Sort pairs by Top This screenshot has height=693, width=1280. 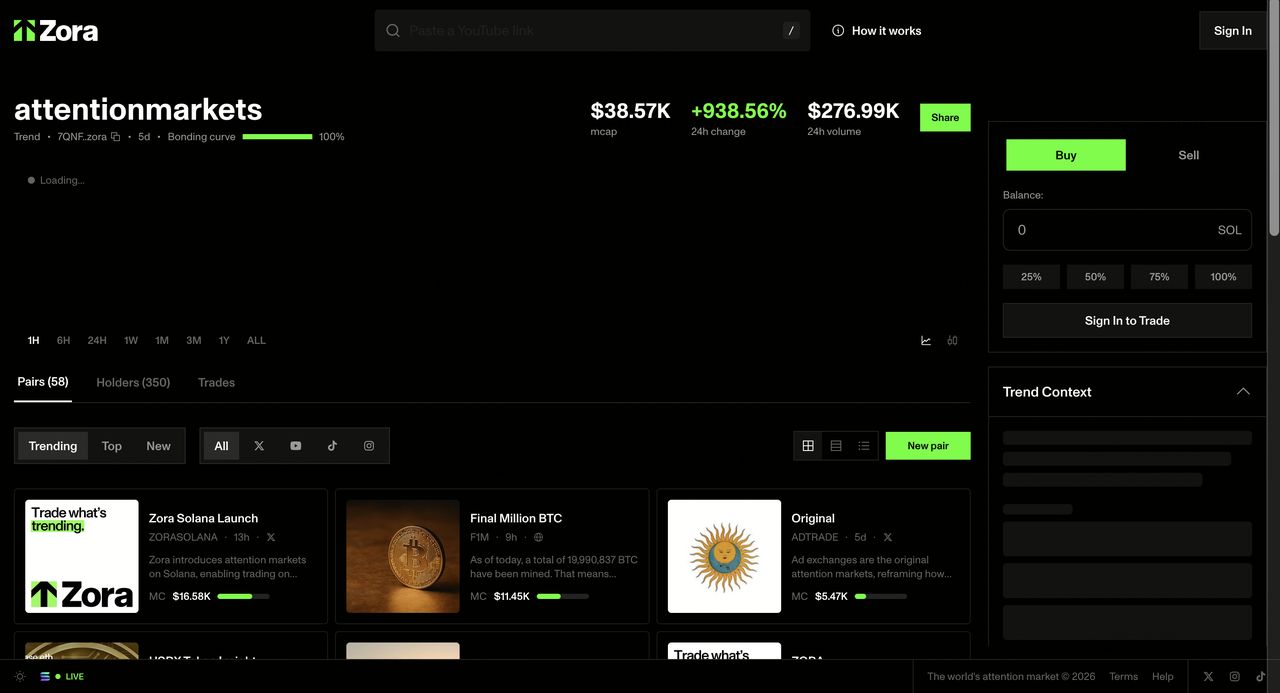coord(112,446)
